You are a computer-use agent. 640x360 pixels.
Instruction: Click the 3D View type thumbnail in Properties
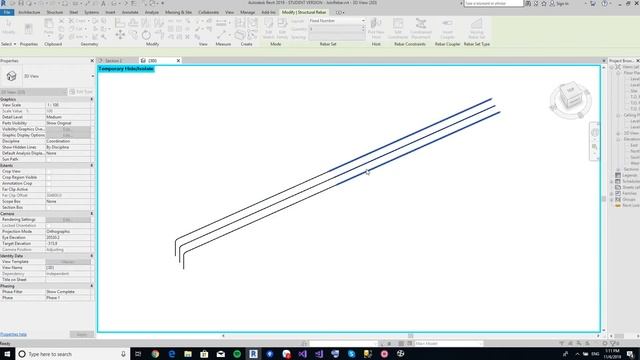point(11,76)
